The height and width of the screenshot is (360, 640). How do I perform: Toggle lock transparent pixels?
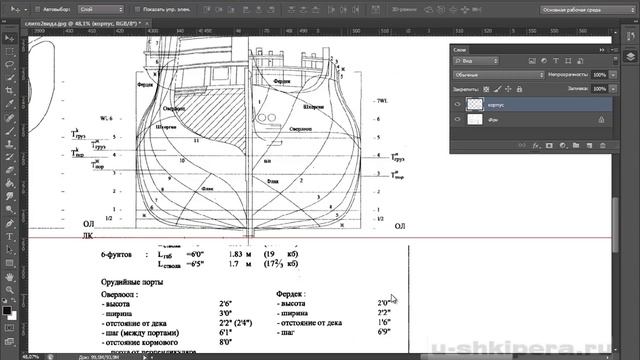486,89
